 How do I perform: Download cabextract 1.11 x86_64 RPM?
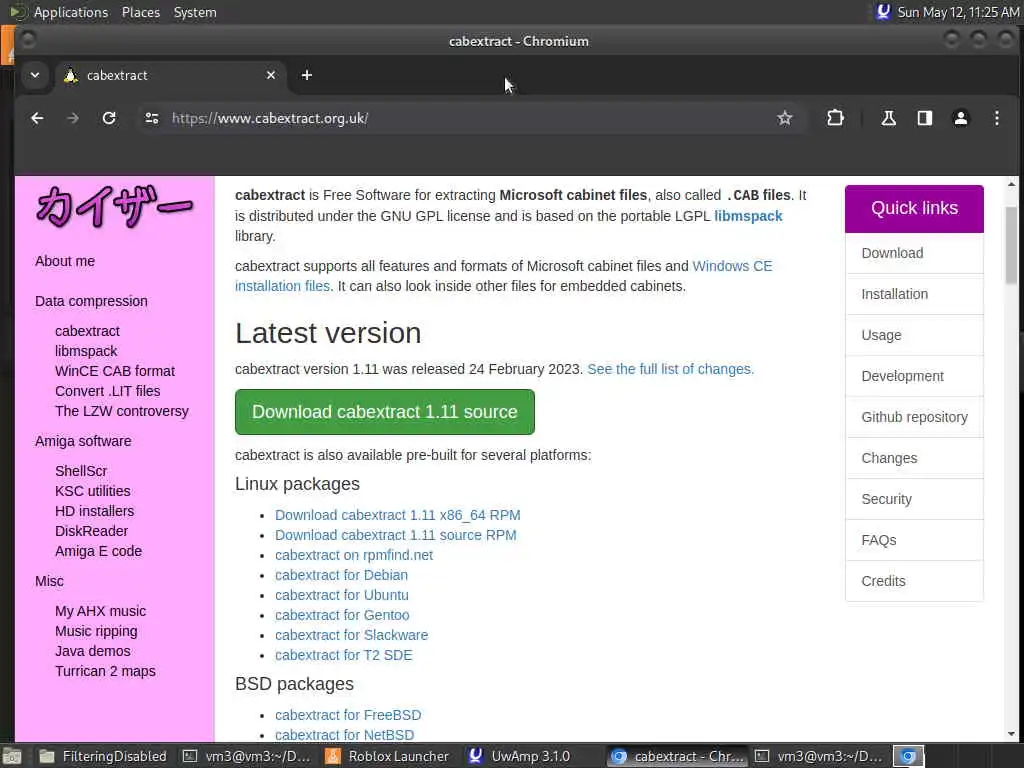(398, 515)
